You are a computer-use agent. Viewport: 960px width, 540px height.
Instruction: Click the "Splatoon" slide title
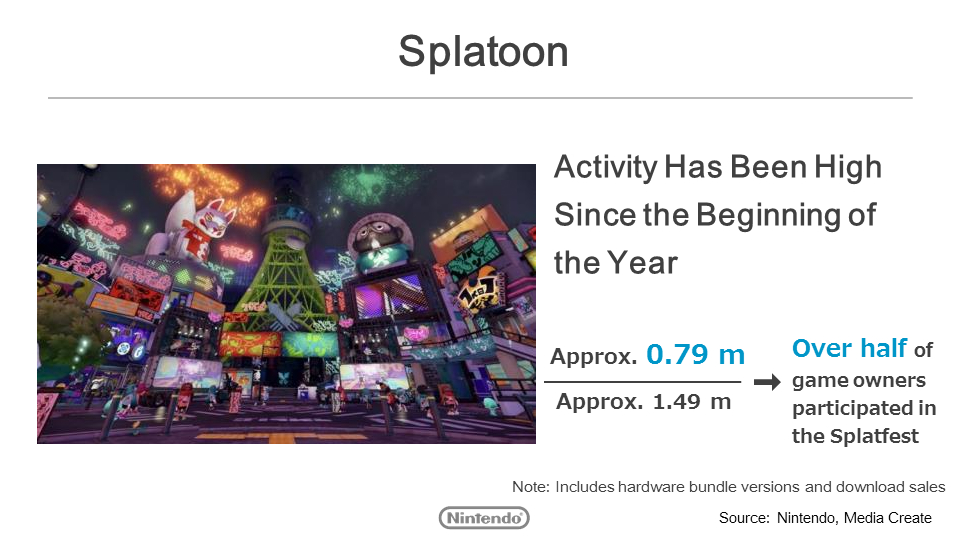(x=483, y=52)
